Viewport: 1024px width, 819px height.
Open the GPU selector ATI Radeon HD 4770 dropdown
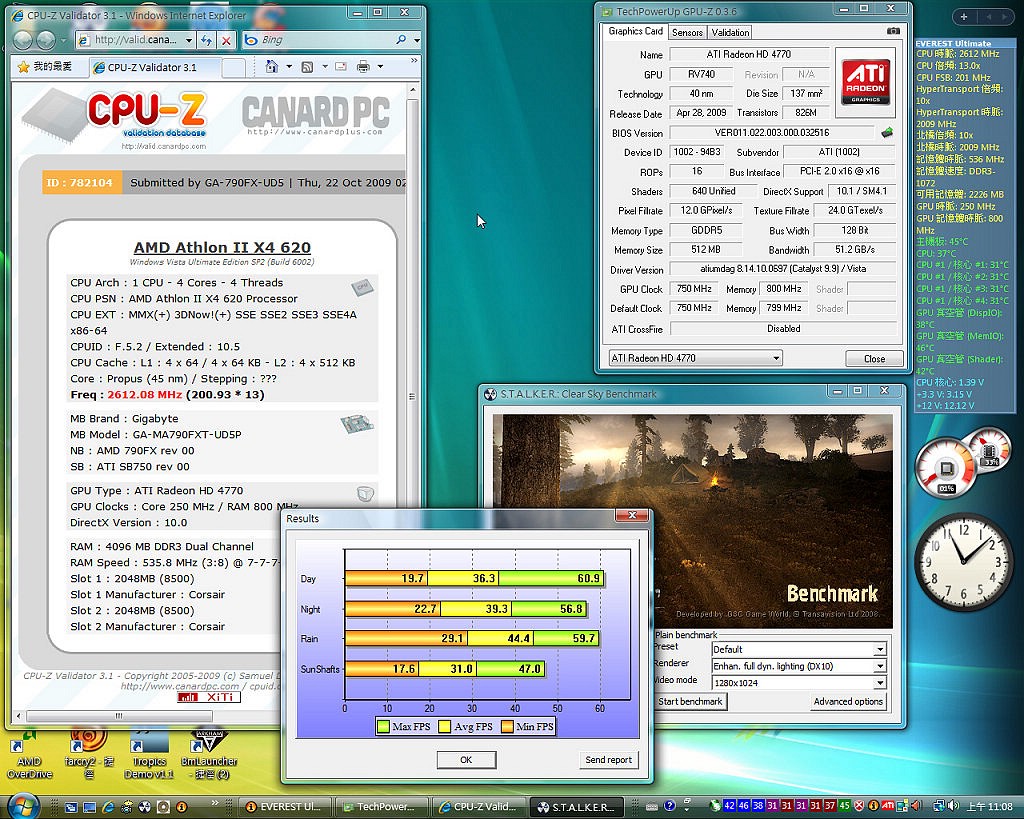tap(695, 358)
